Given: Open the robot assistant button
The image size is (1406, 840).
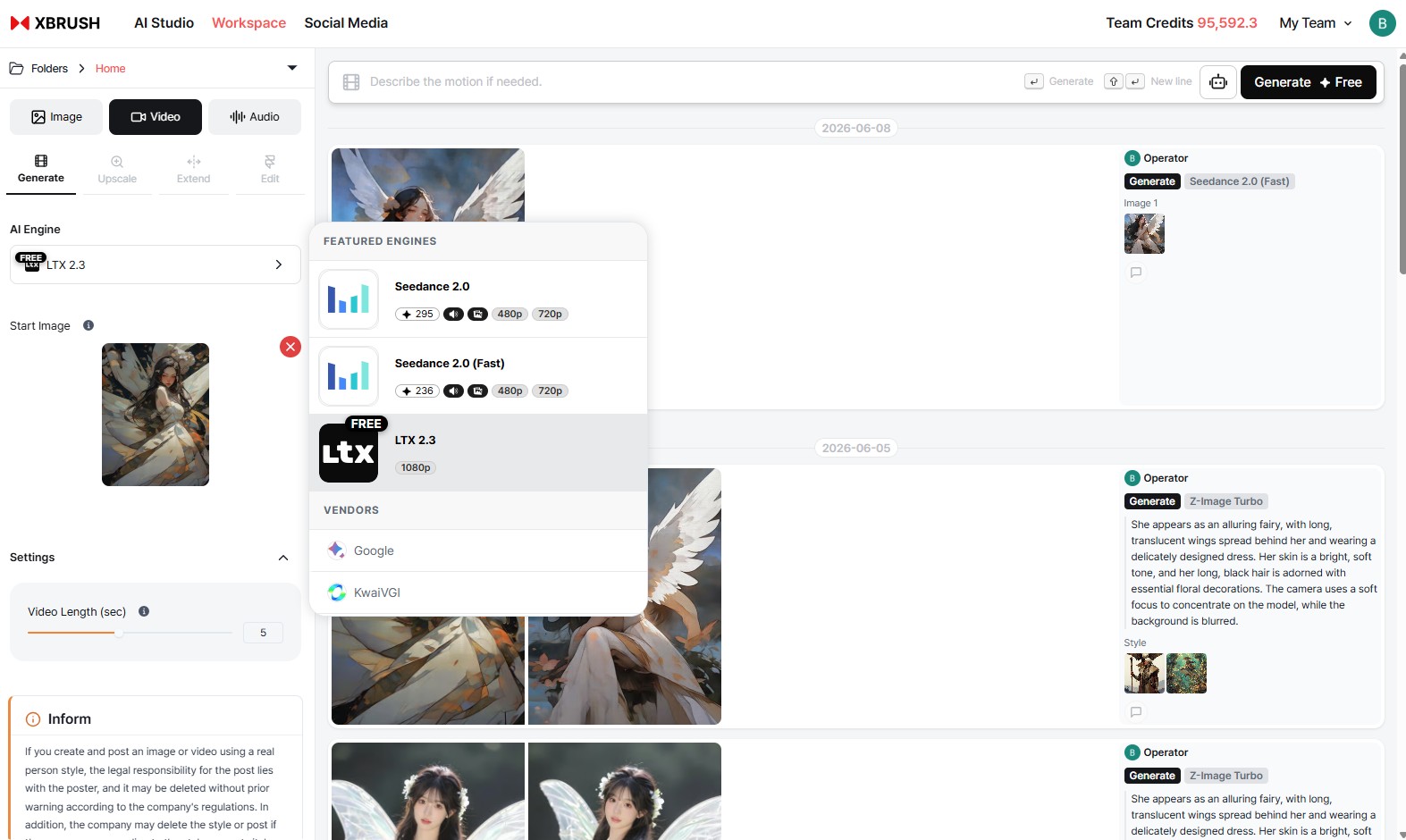Looking at the screenshot, I should (1218, 82).
